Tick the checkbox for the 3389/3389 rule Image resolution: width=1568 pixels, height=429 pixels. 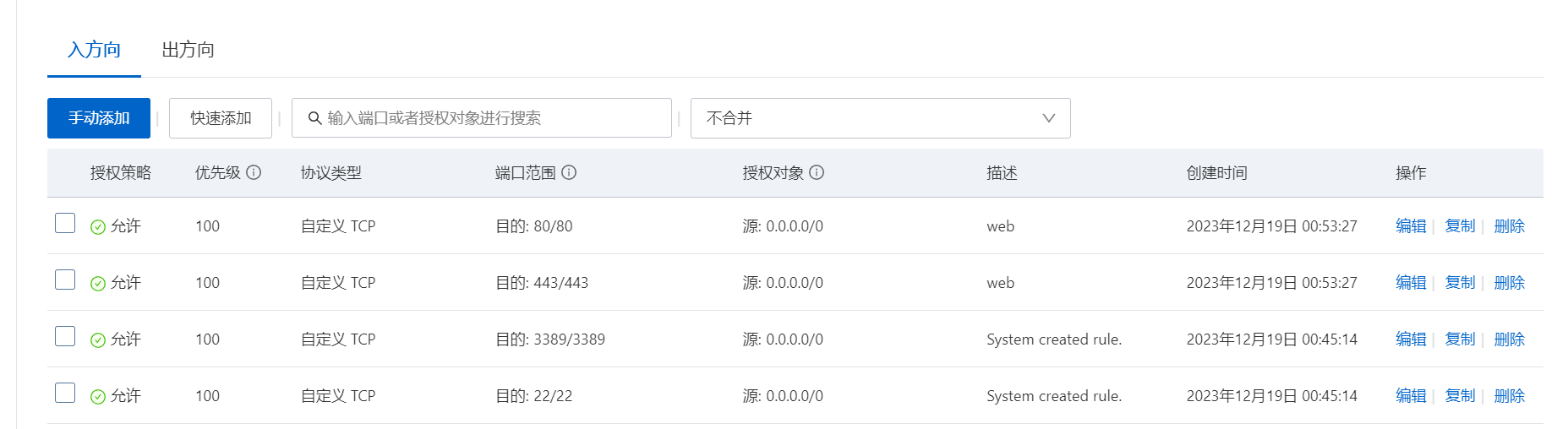point(65,336)
